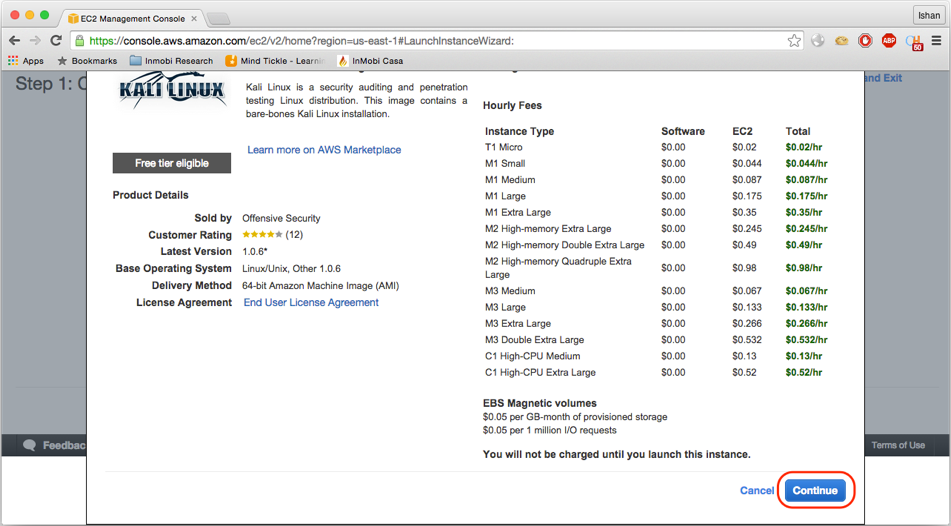Click the M3 Large instance type
The image size is (951, 526).
[505, 307]
